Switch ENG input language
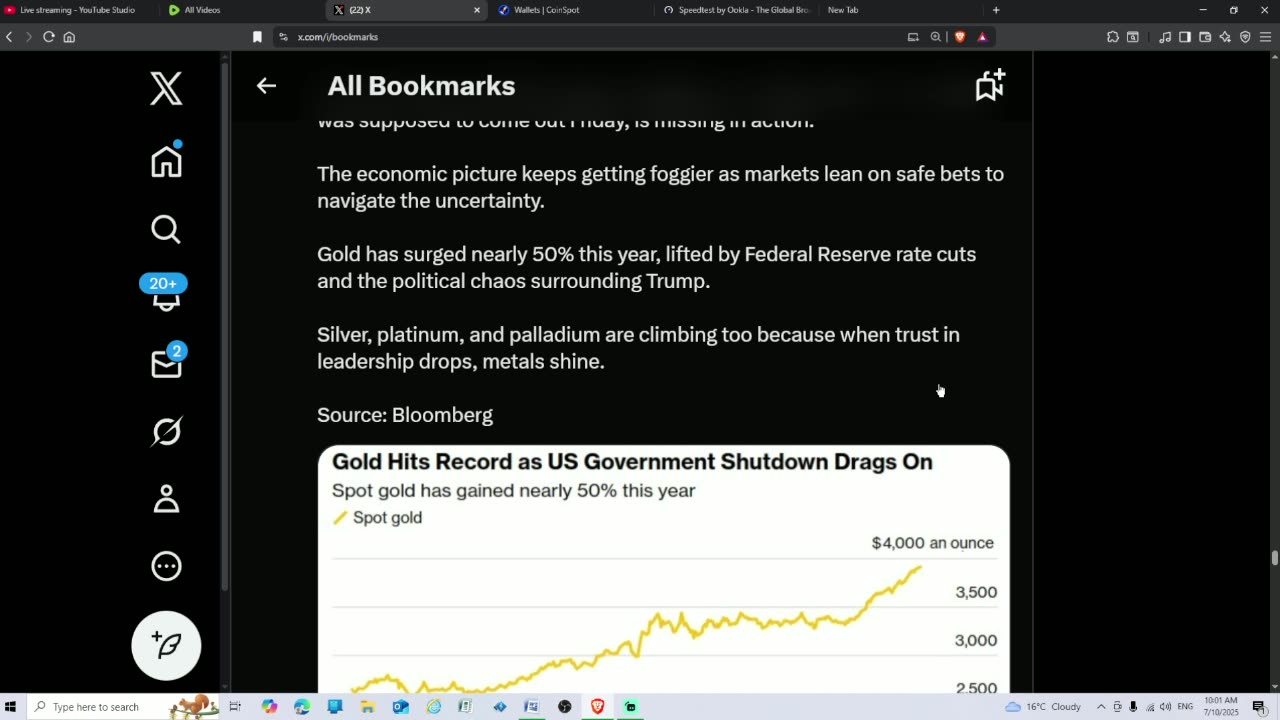 coord(1185,707)
